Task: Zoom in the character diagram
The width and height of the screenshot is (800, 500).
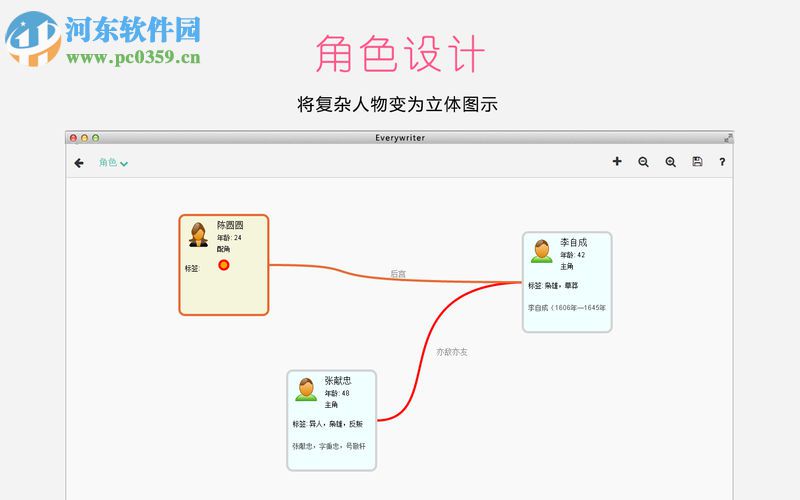Action: pos(670,162)
